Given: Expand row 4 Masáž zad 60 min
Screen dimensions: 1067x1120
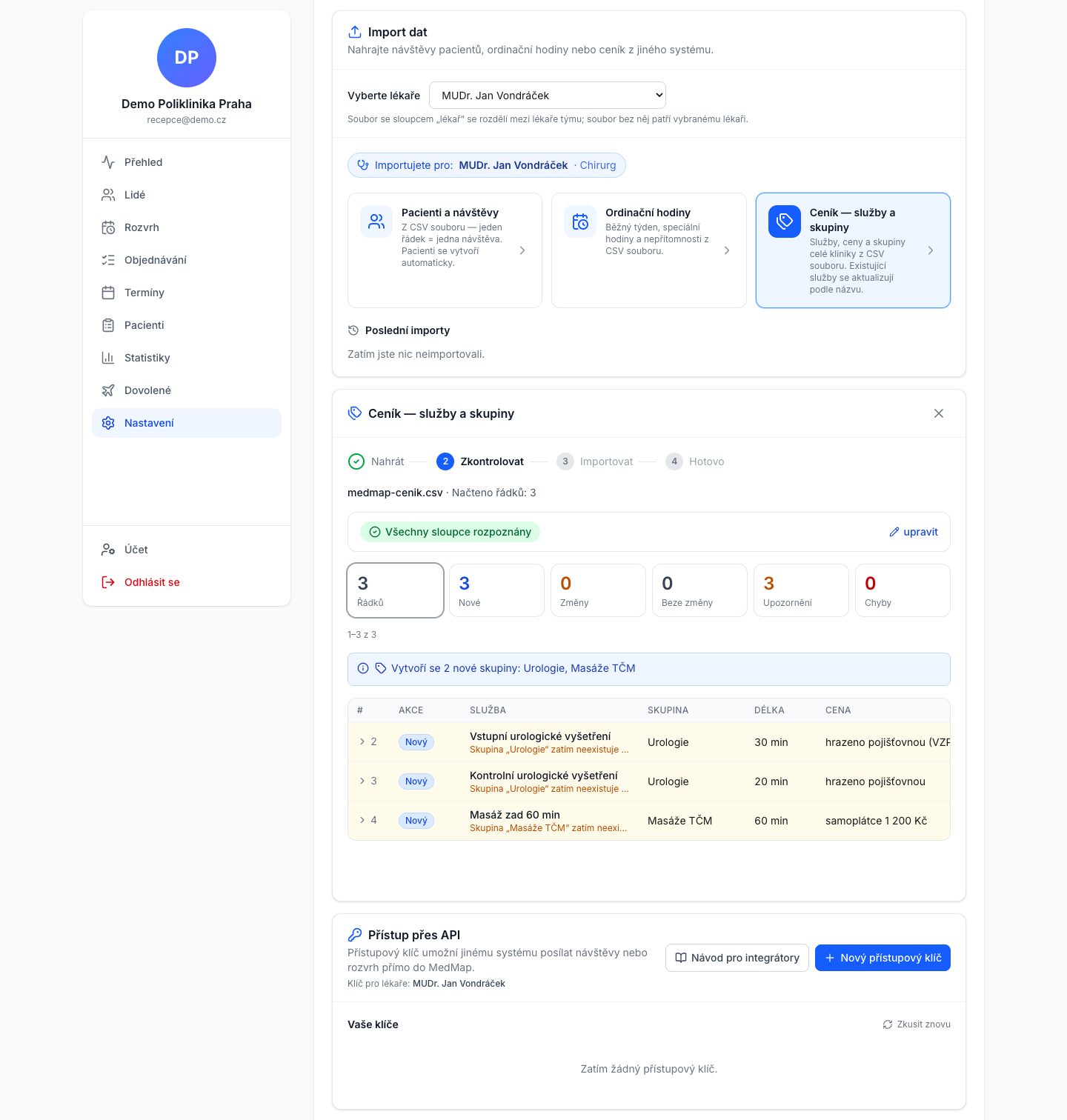Looking at the screenshot, I should tap(362, 820).
